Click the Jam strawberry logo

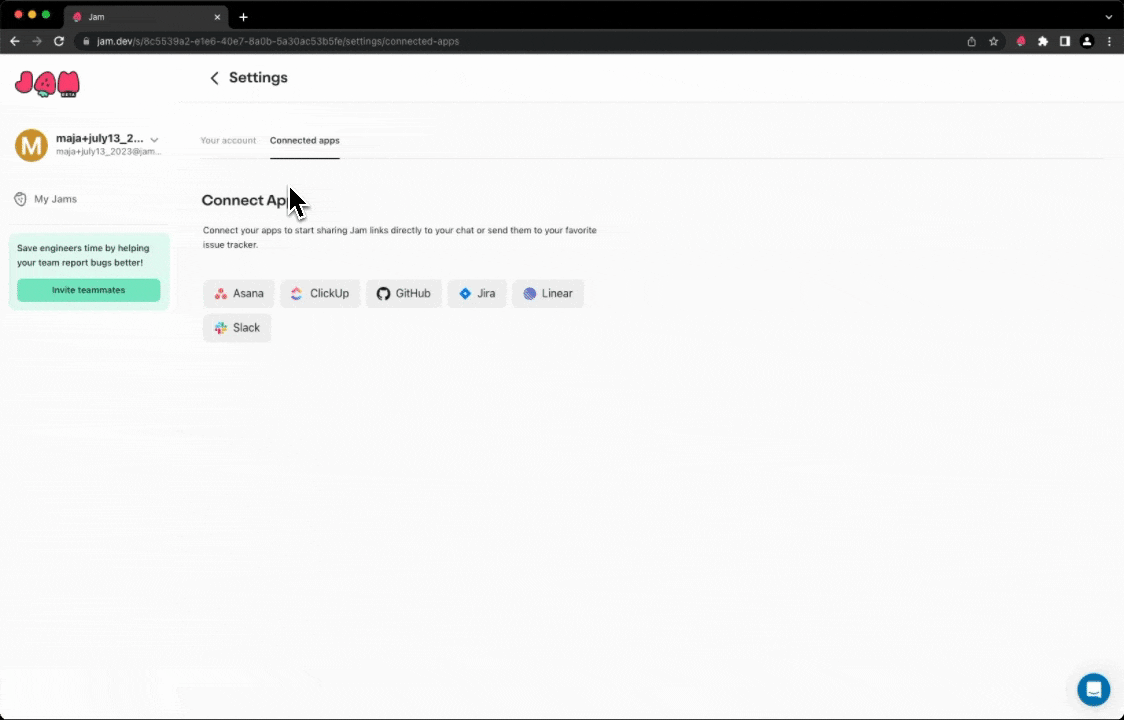pos(47,84)
